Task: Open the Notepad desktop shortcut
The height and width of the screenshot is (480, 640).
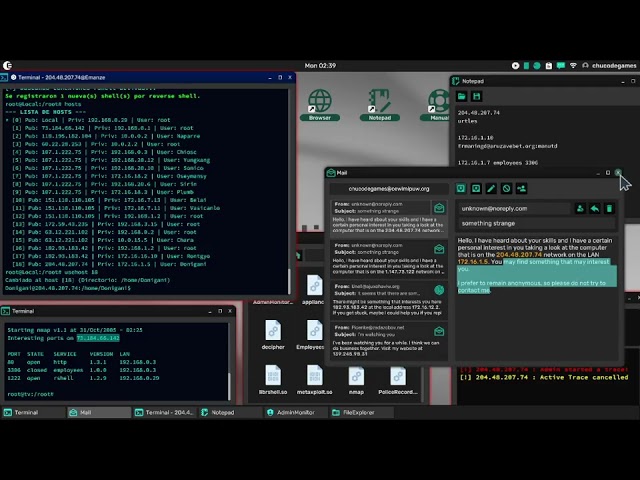Action: (380, 105)
